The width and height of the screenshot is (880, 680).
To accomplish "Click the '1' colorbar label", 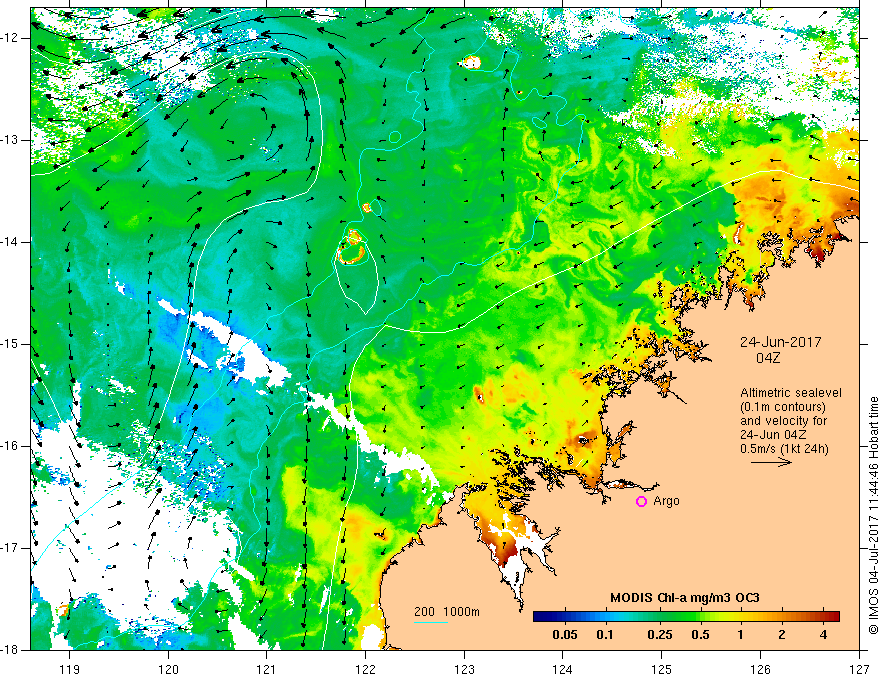I will (741, 635).
